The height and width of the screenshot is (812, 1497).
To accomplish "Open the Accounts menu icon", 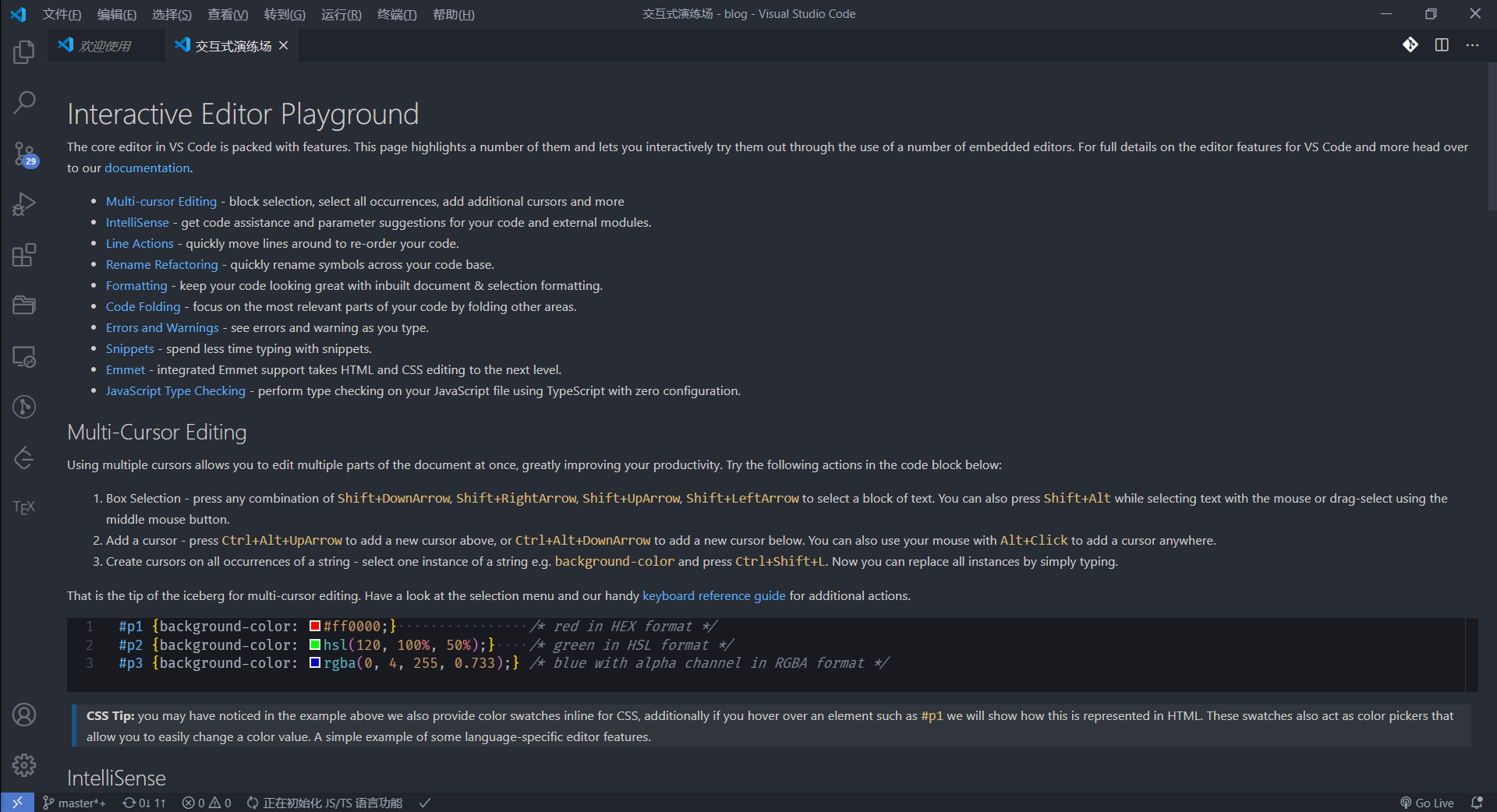I will pyautogui.click(x=24, y=715).
